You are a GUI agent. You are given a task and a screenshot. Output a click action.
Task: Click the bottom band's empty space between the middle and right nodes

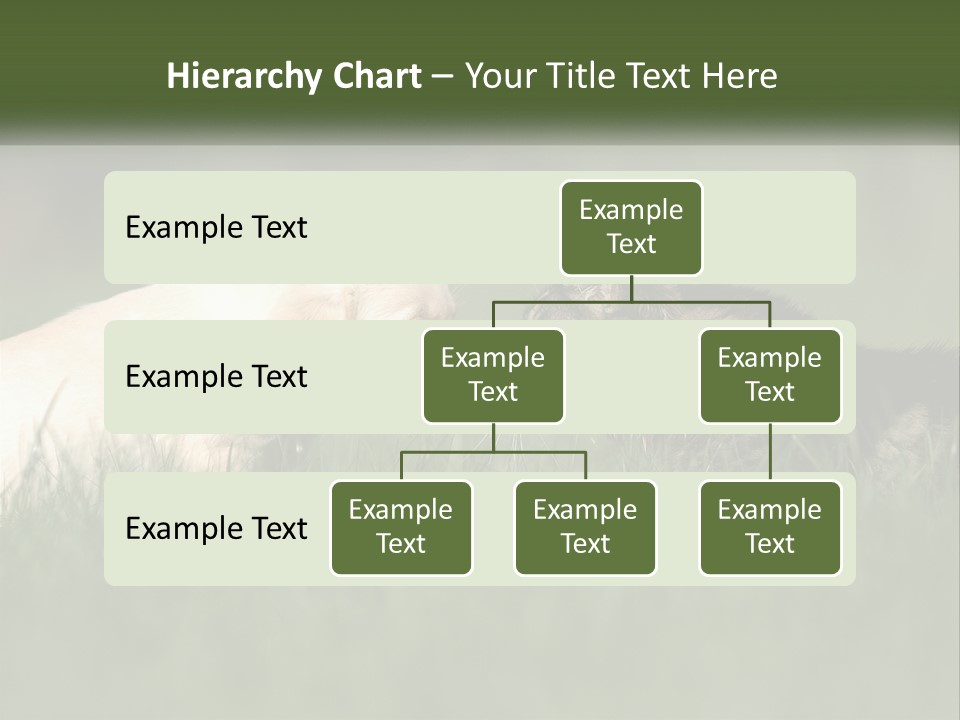(678, 528)
